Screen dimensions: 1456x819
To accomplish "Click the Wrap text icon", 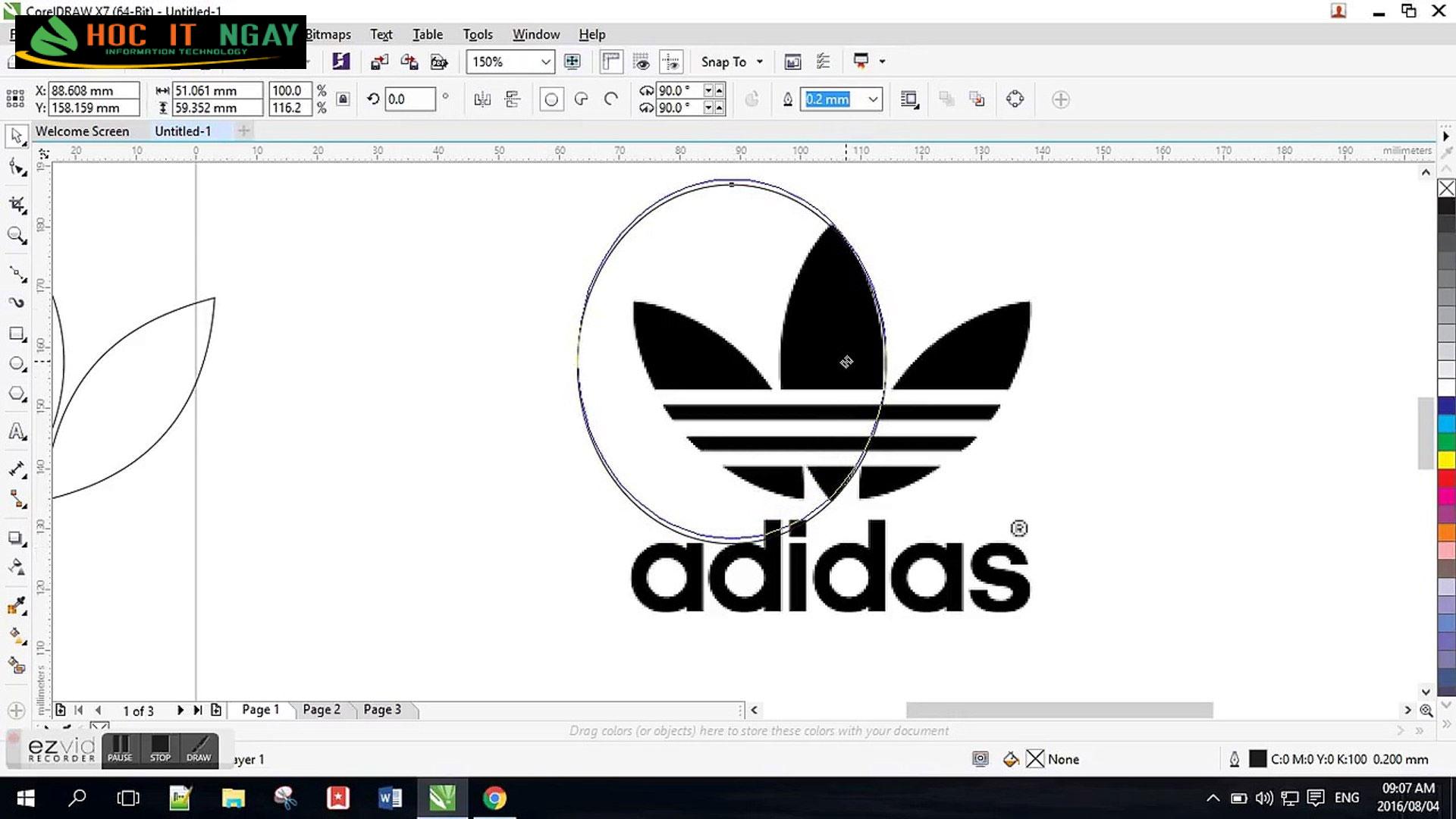I will (909, 99).
